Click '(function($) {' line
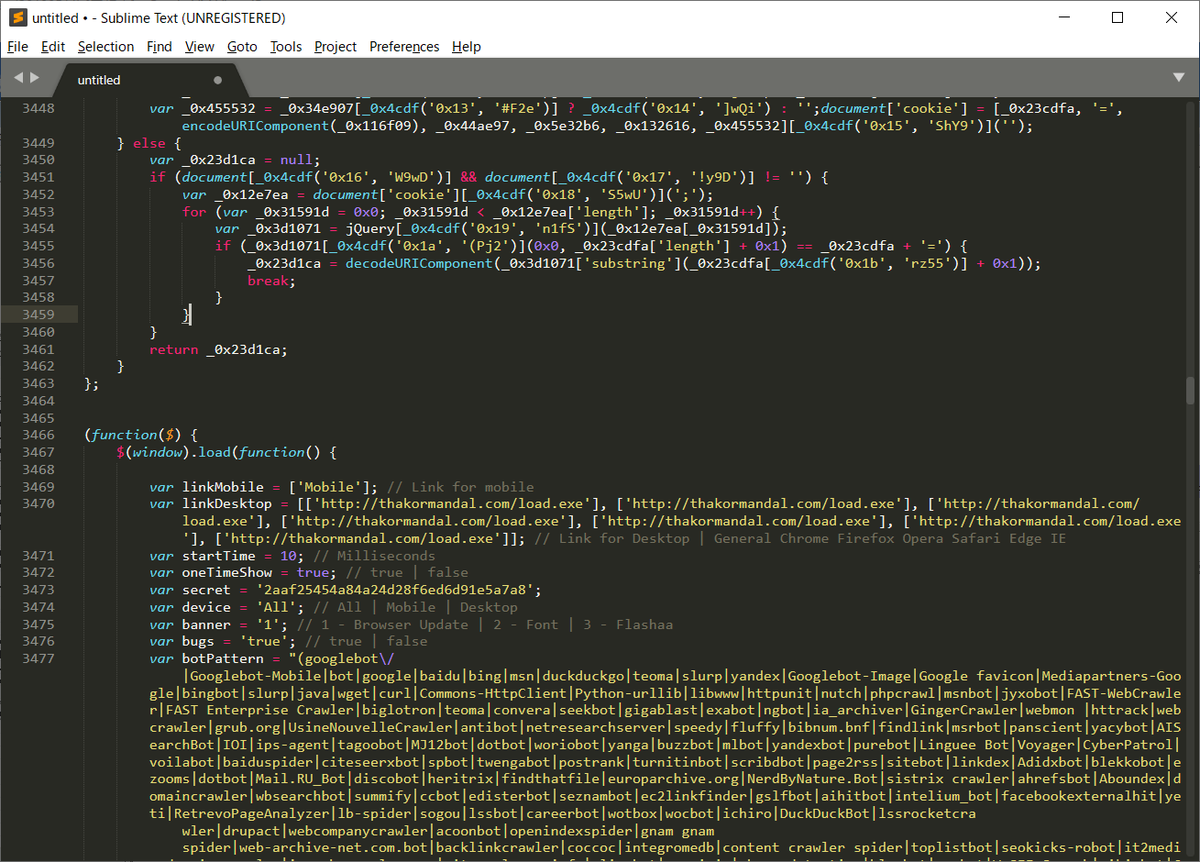This screenshot has height=862, width=1200. [143, 435]
